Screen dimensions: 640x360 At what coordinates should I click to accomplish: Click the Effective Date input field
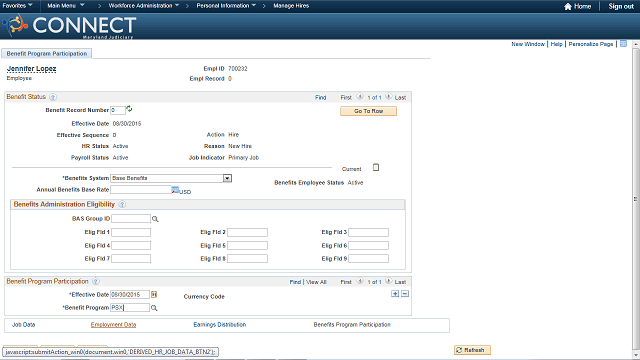tap(130, 294)
